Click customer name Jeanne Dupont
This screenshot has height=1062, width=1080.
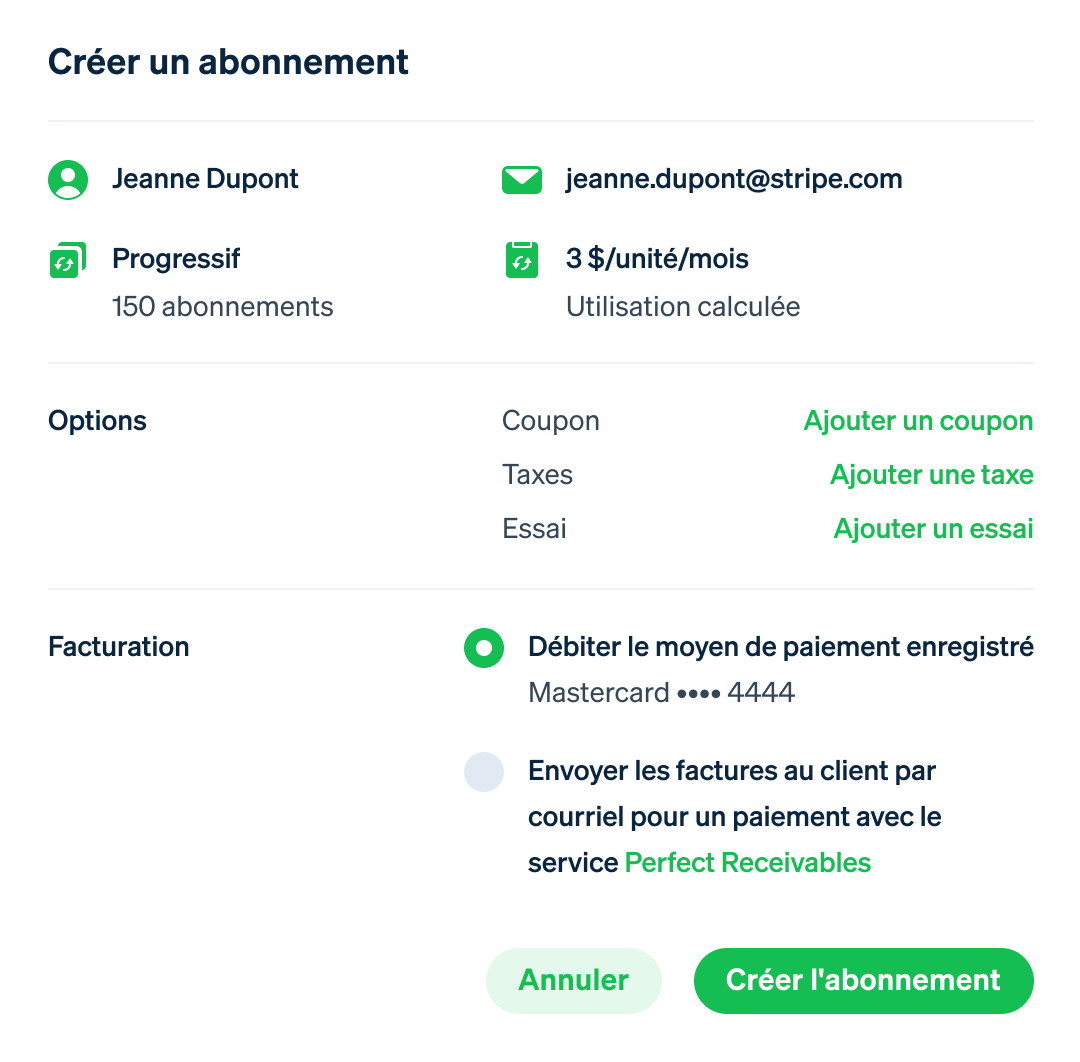pos(205,179)
